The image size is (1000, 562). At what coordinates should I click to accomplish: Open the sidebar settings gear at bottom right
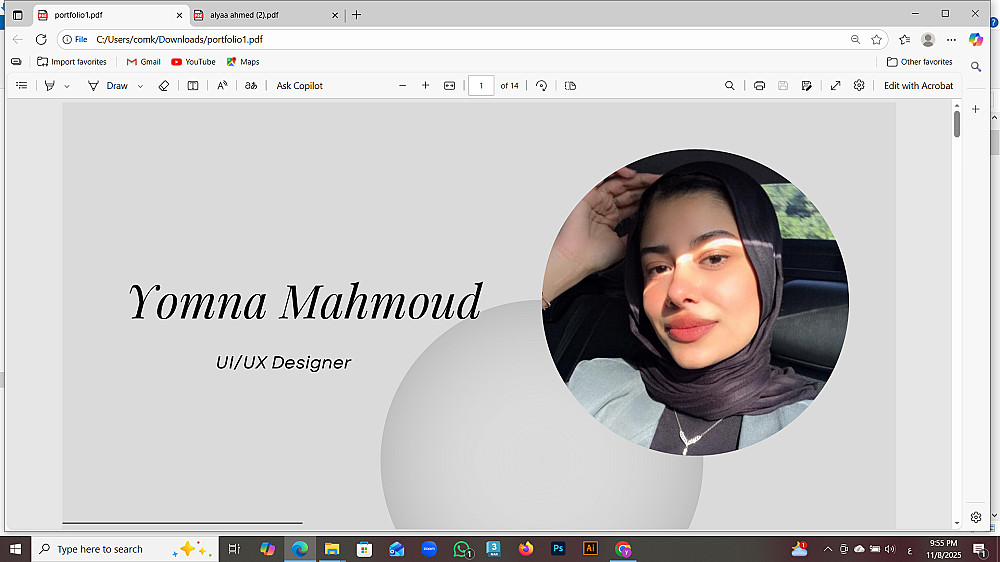pos(976,517)
